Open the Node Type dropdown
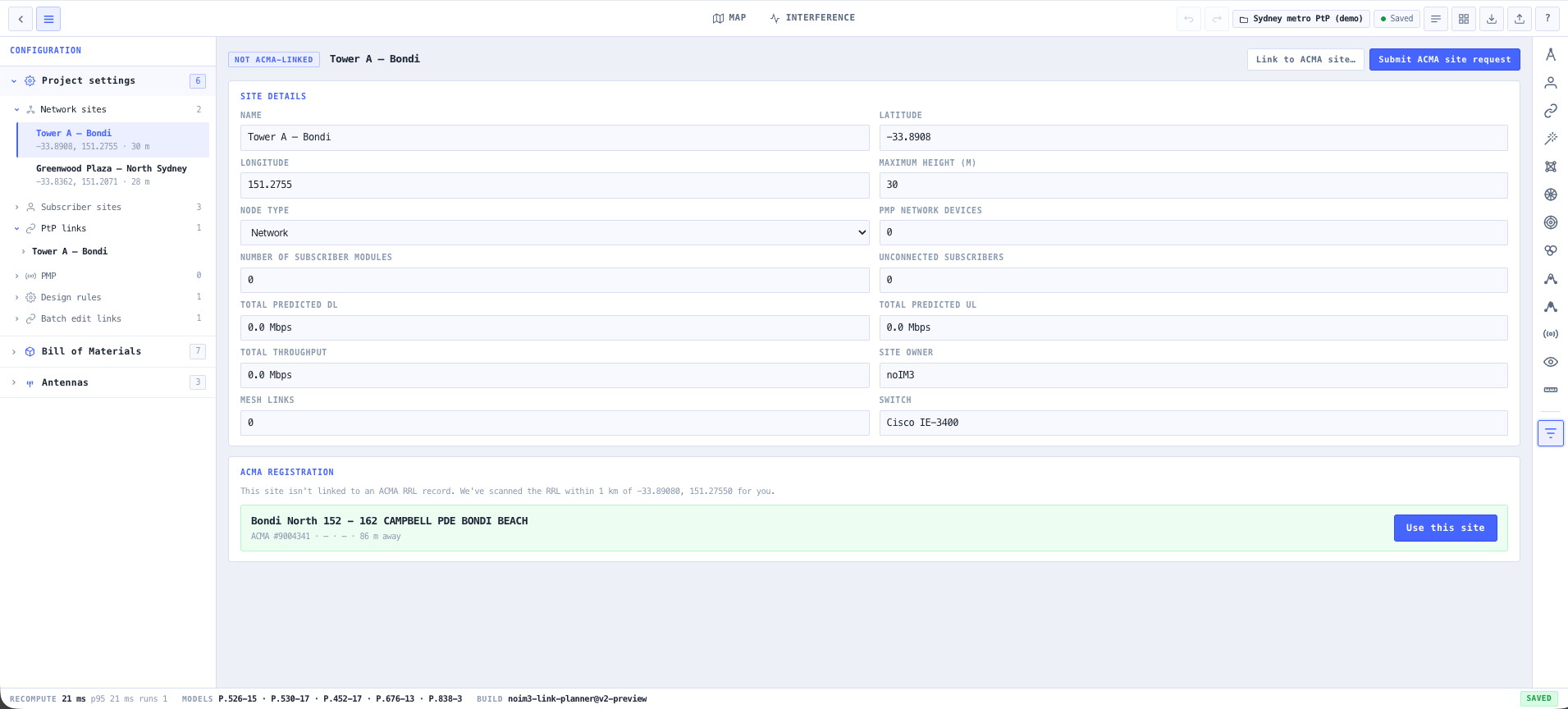1568x709 pixels. (x=555, y=232)
